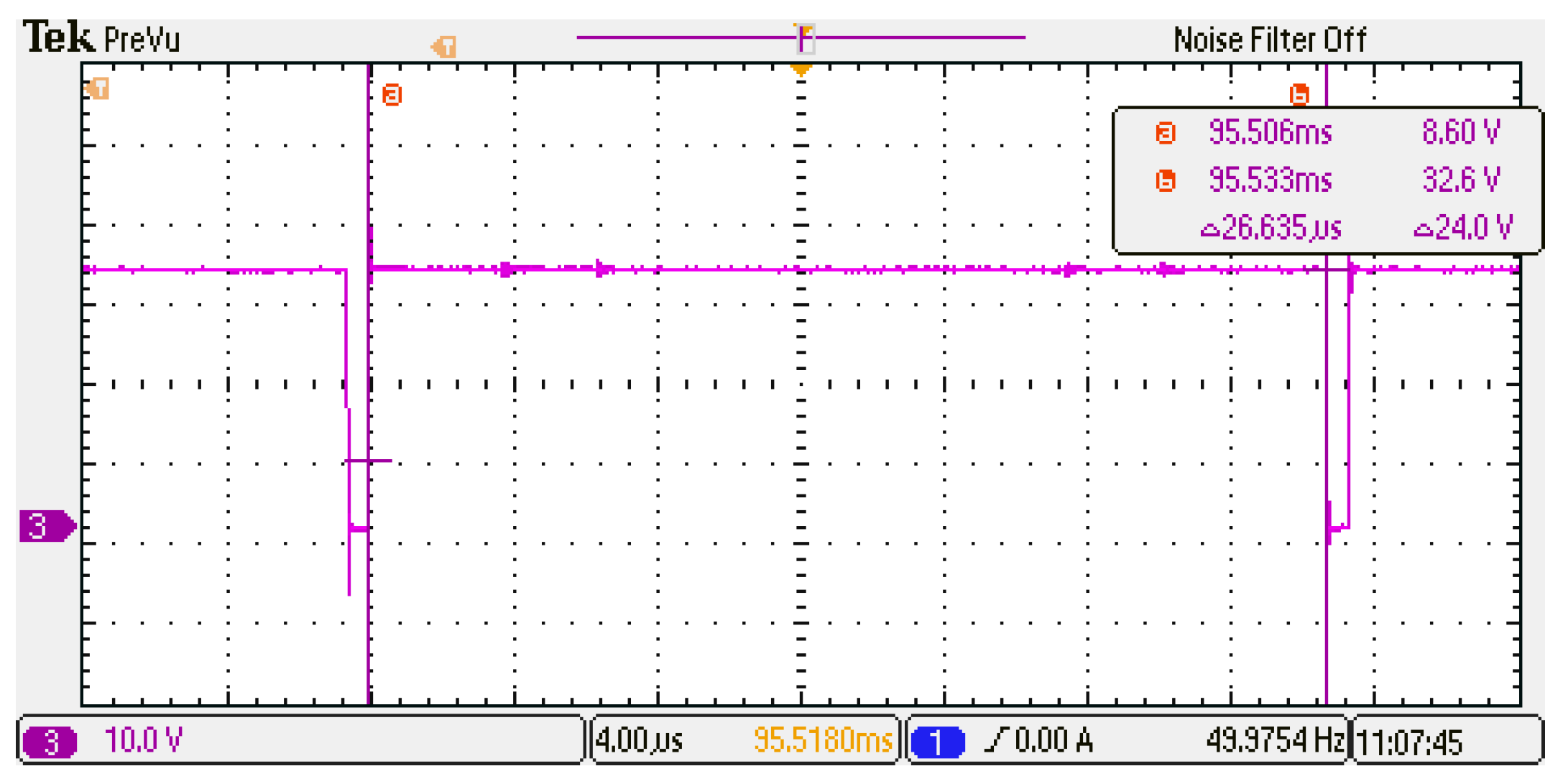Click the blue channel 1 trigger badge

coord(937,742)
